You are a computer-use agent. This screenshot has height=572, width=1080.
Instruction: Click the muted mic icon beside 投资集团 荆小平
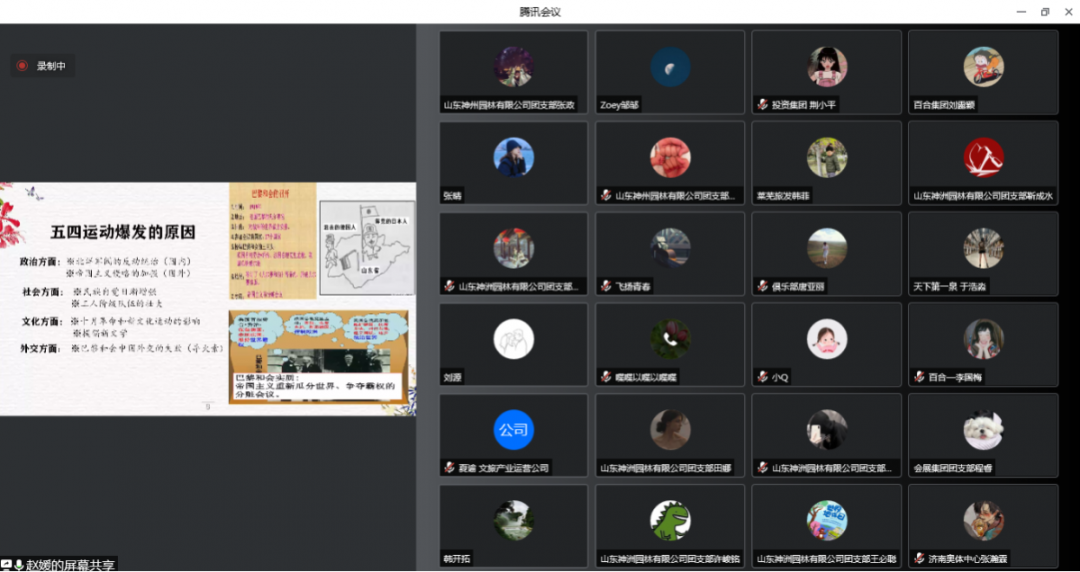coord(762,104)
